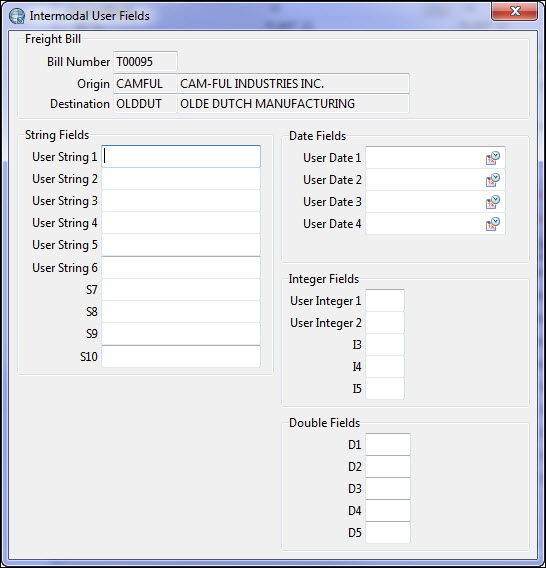Click the D1 double field
The width and height of the screenshot is (546, 568).
coord(388,444)
